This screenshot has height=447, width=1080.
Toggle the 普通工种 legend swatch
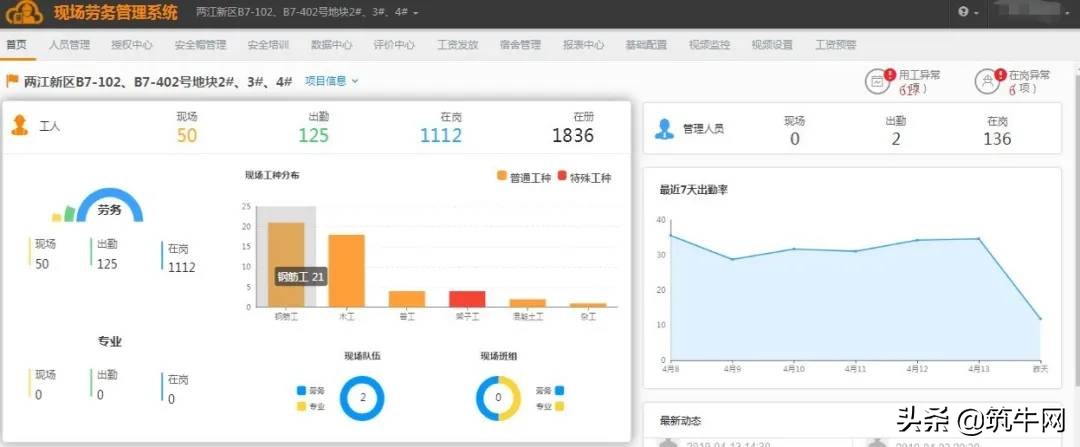click(501, 176)
